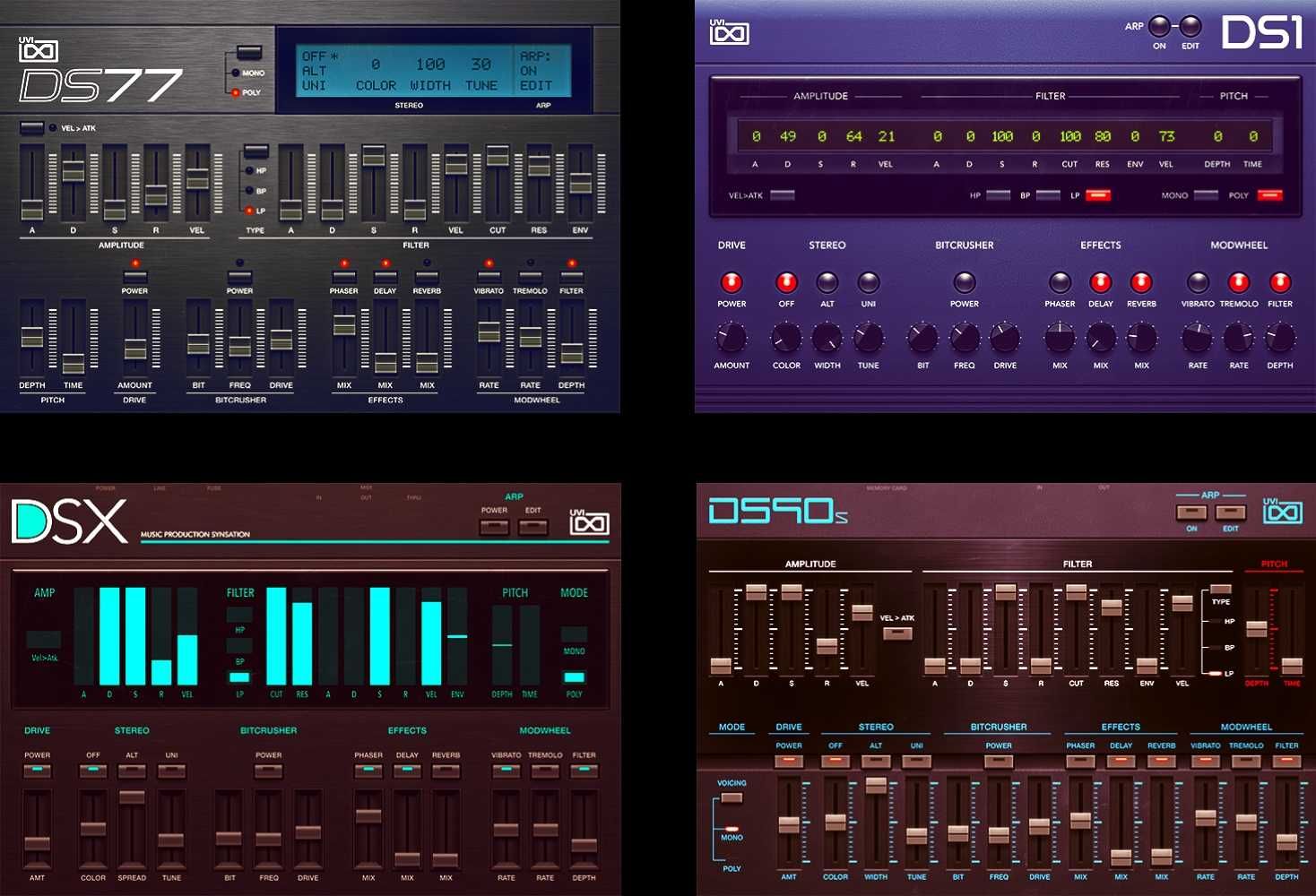Toggle the DS77 mono/poly switch button
This screenshot has width=1316, height=896.
point(249,53)
